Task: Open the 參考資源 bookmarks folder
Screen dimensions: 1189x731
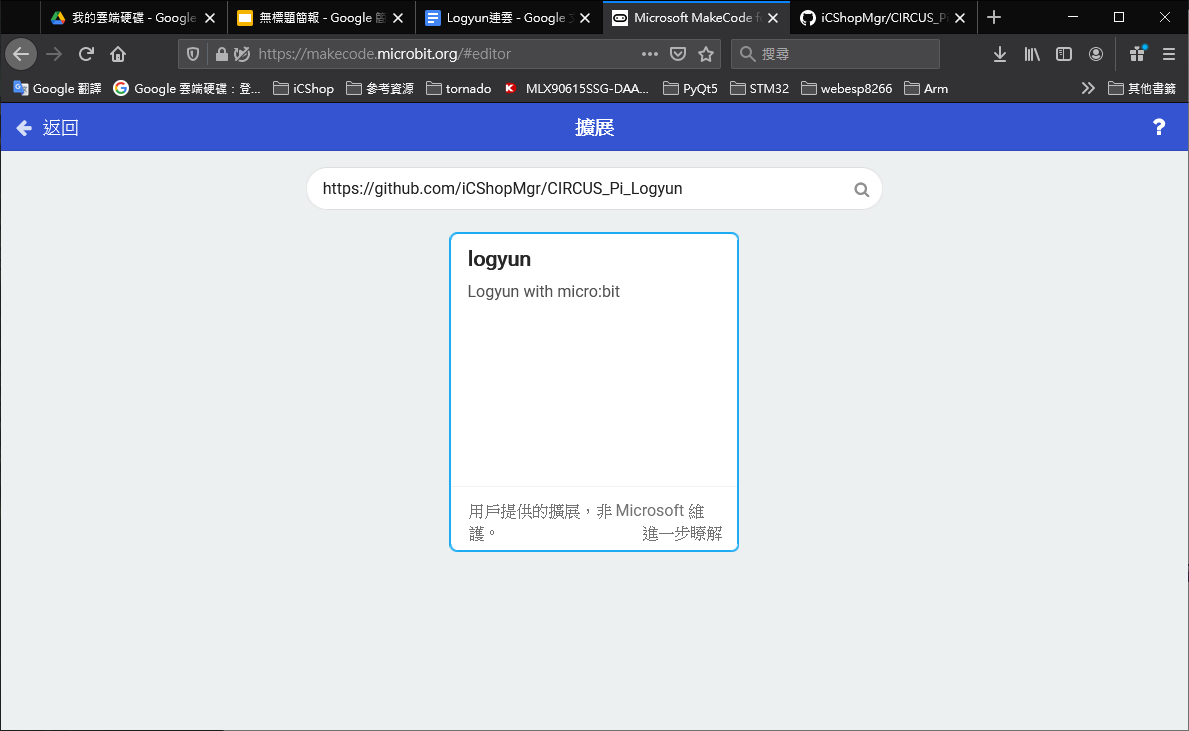Action: point(380,89)
